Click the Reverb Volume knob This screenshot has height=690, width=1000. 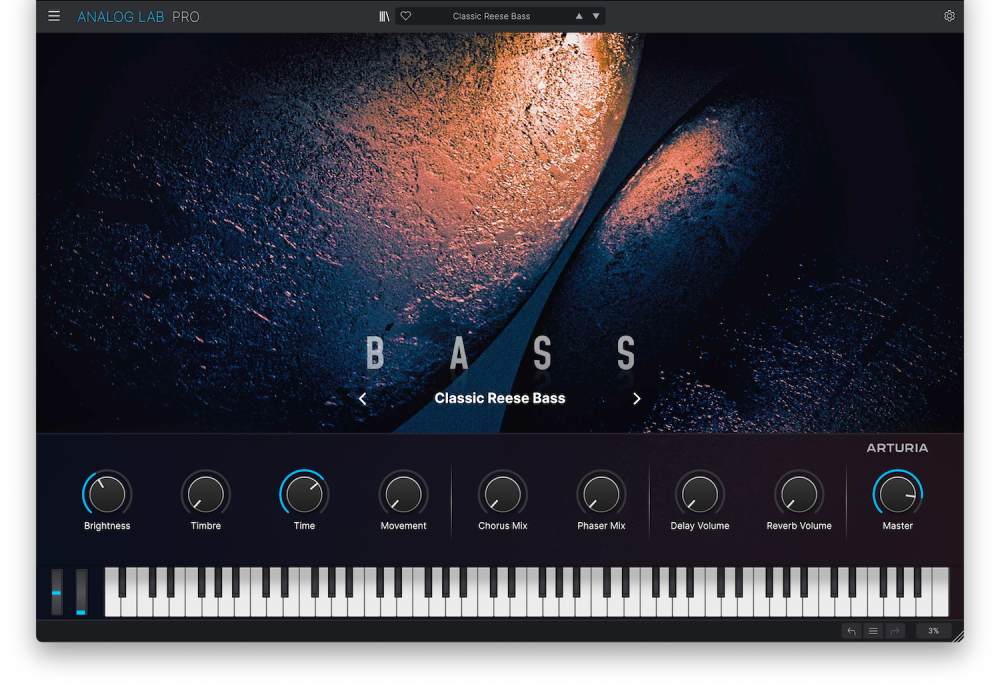coord(799,494)
